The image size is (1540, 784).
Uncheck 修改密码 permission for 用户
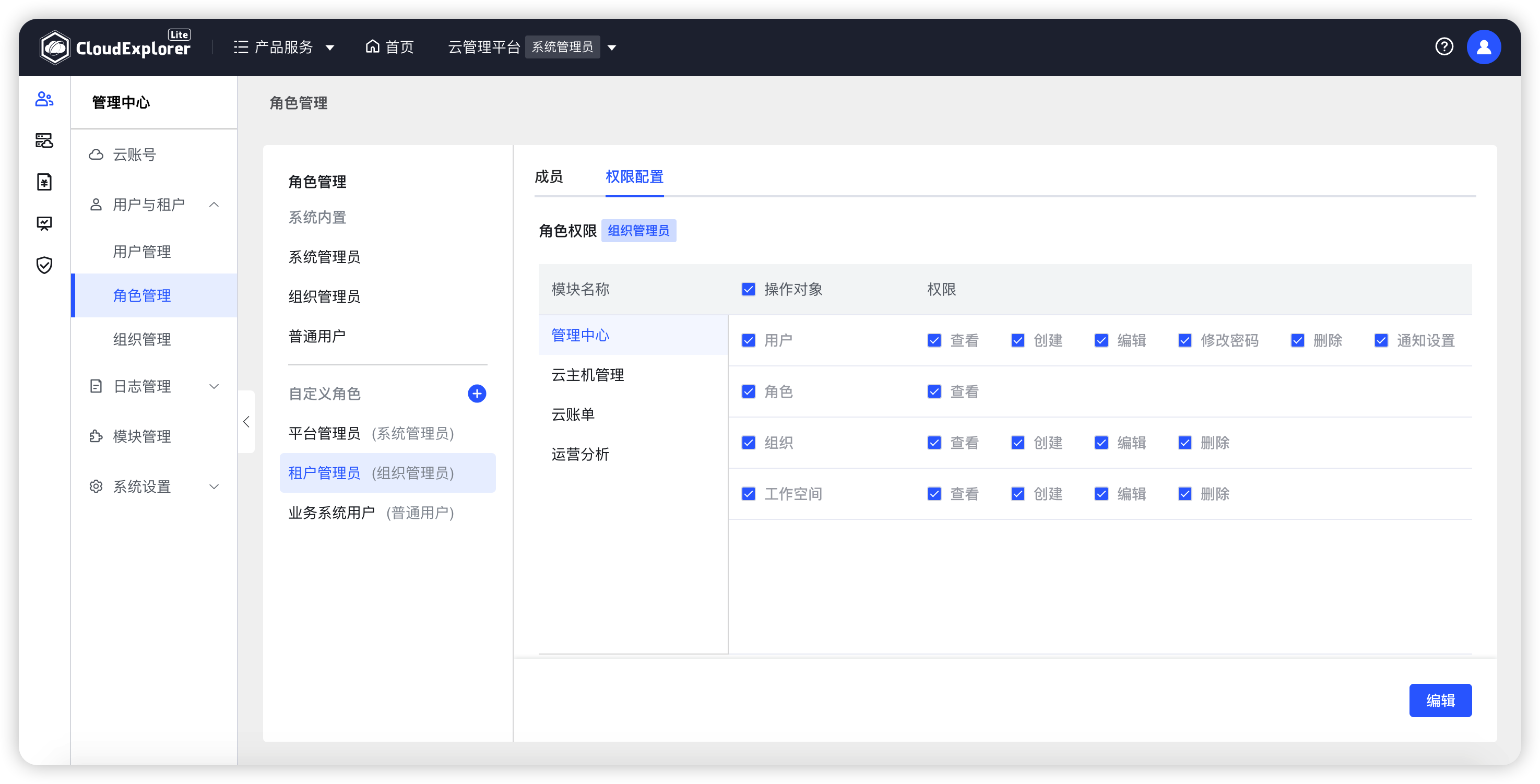point(1185,341)
